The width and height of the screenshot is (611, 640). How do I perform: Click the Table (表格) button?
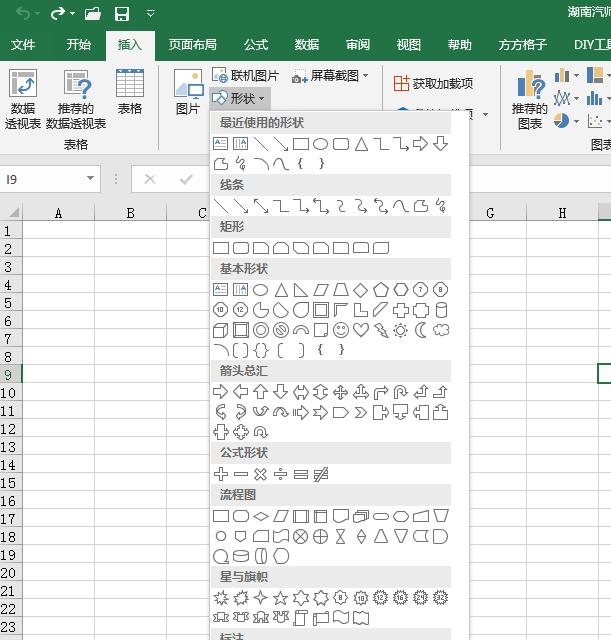pyautogui.click(x=130, y=92)
